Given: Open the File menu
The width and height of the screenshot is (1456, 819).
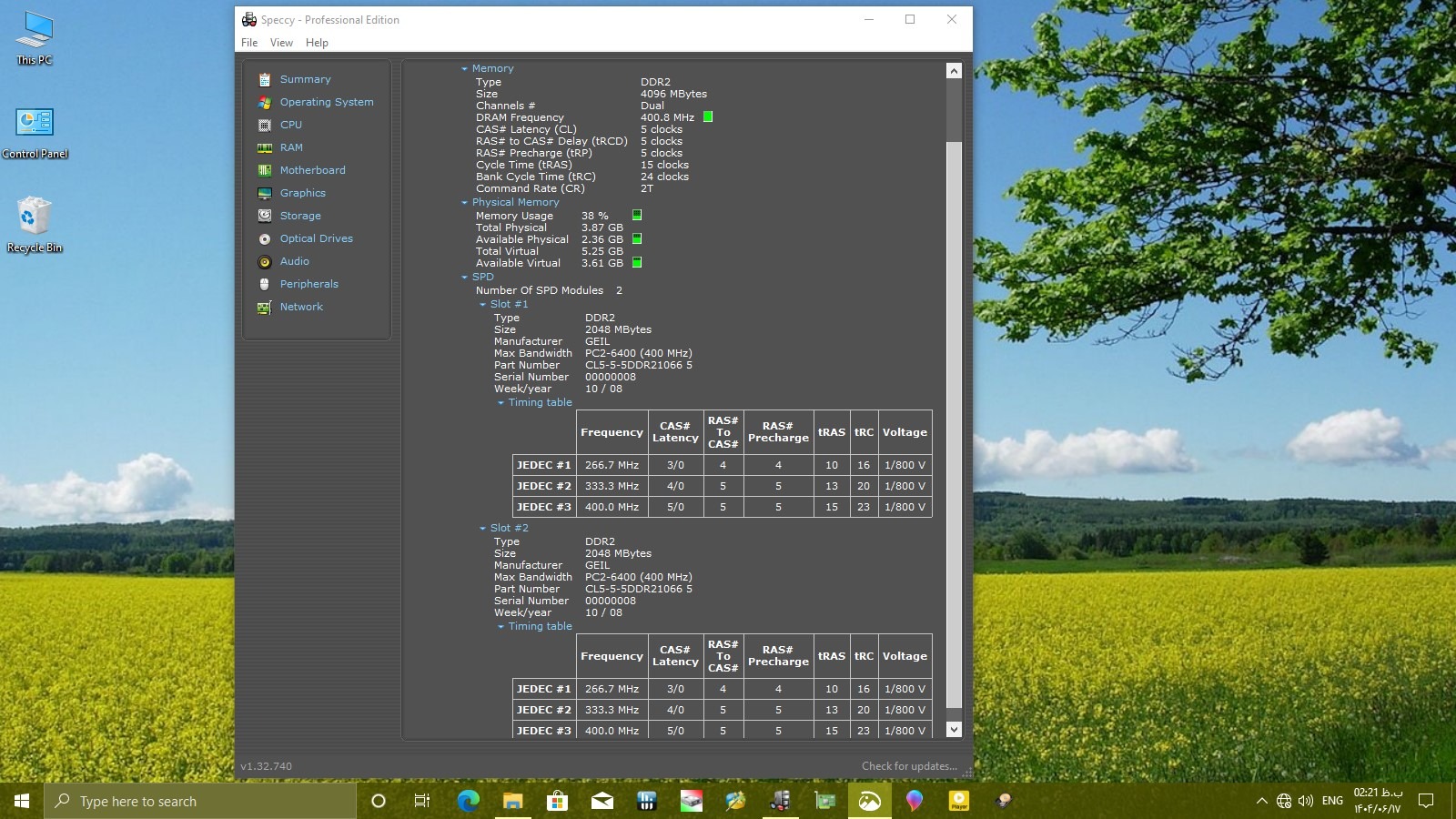Looking at the screenshot, I should click(249, 43).
